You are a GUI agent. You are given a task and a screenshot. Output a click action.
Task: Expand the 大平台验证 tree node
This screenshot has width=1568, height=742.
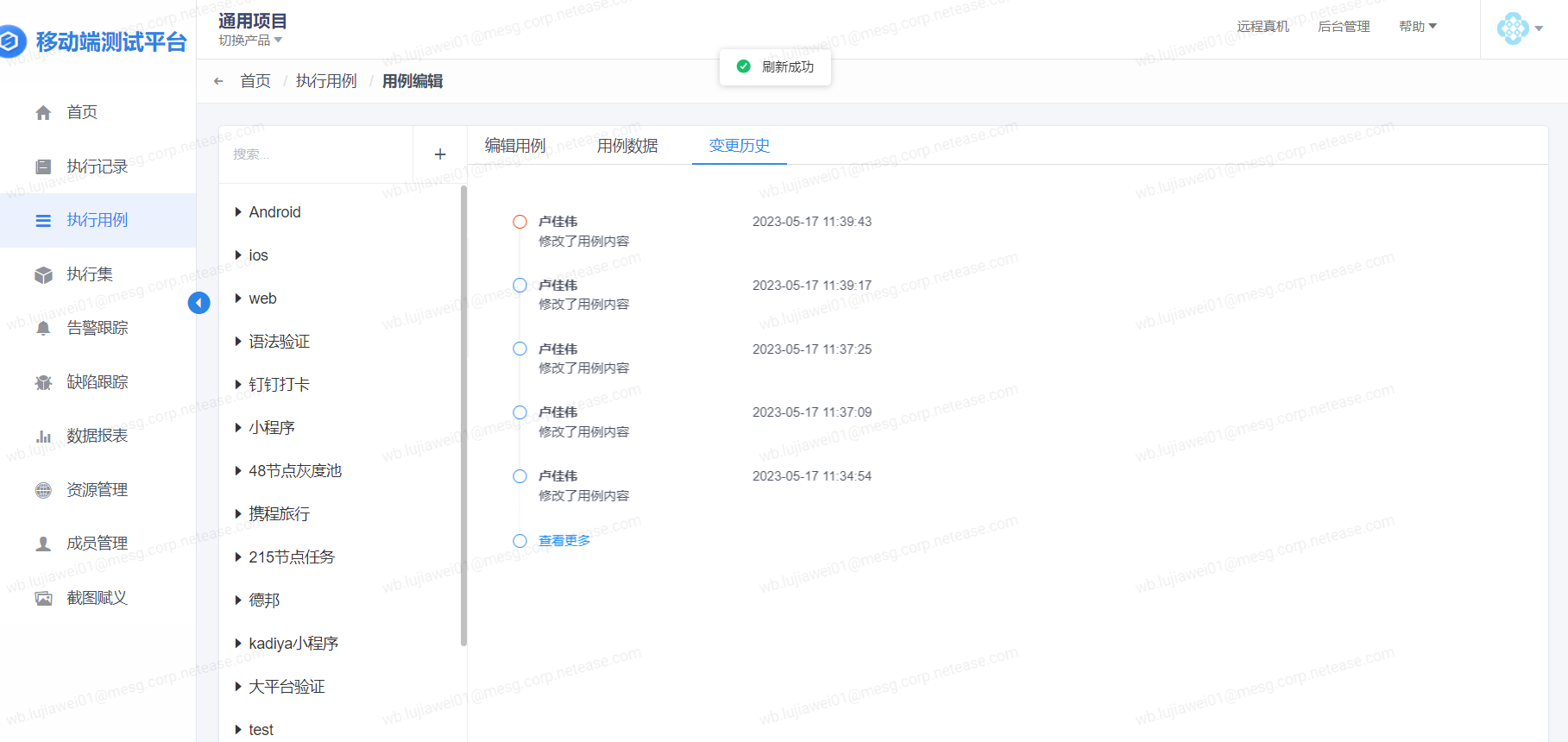238,687
